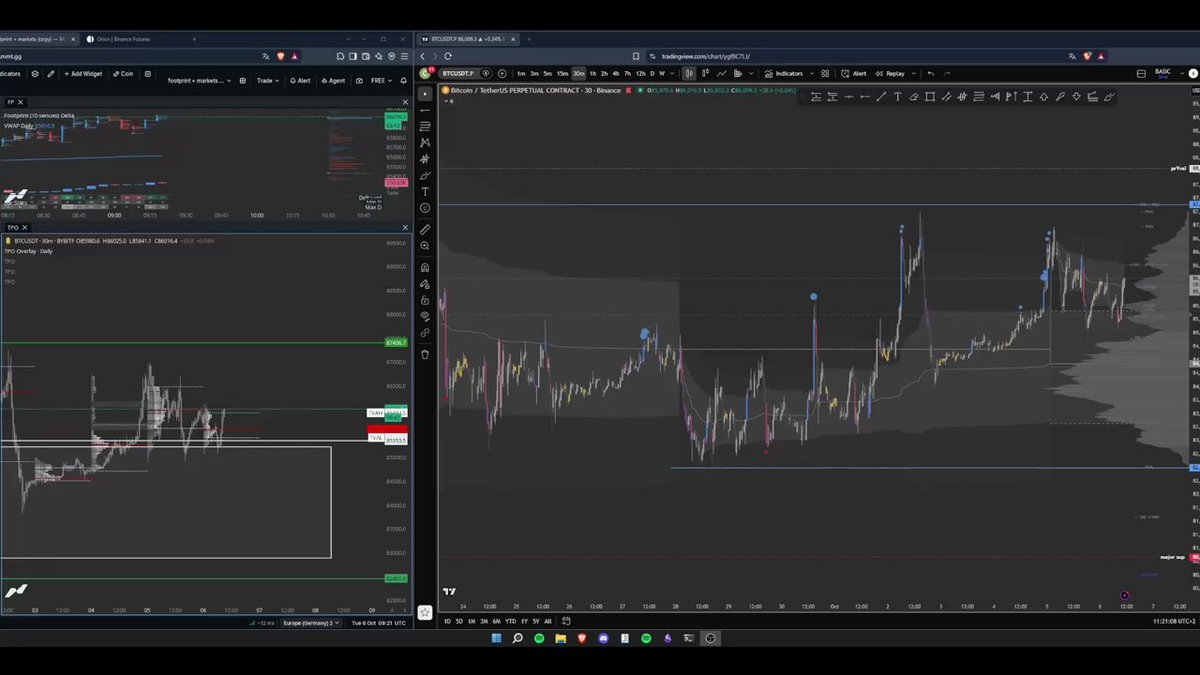This screenshot has height=675, width=1200.
Task: Click the rectangle shape in favorites drawing toolbar
Action: click(930, 97)
